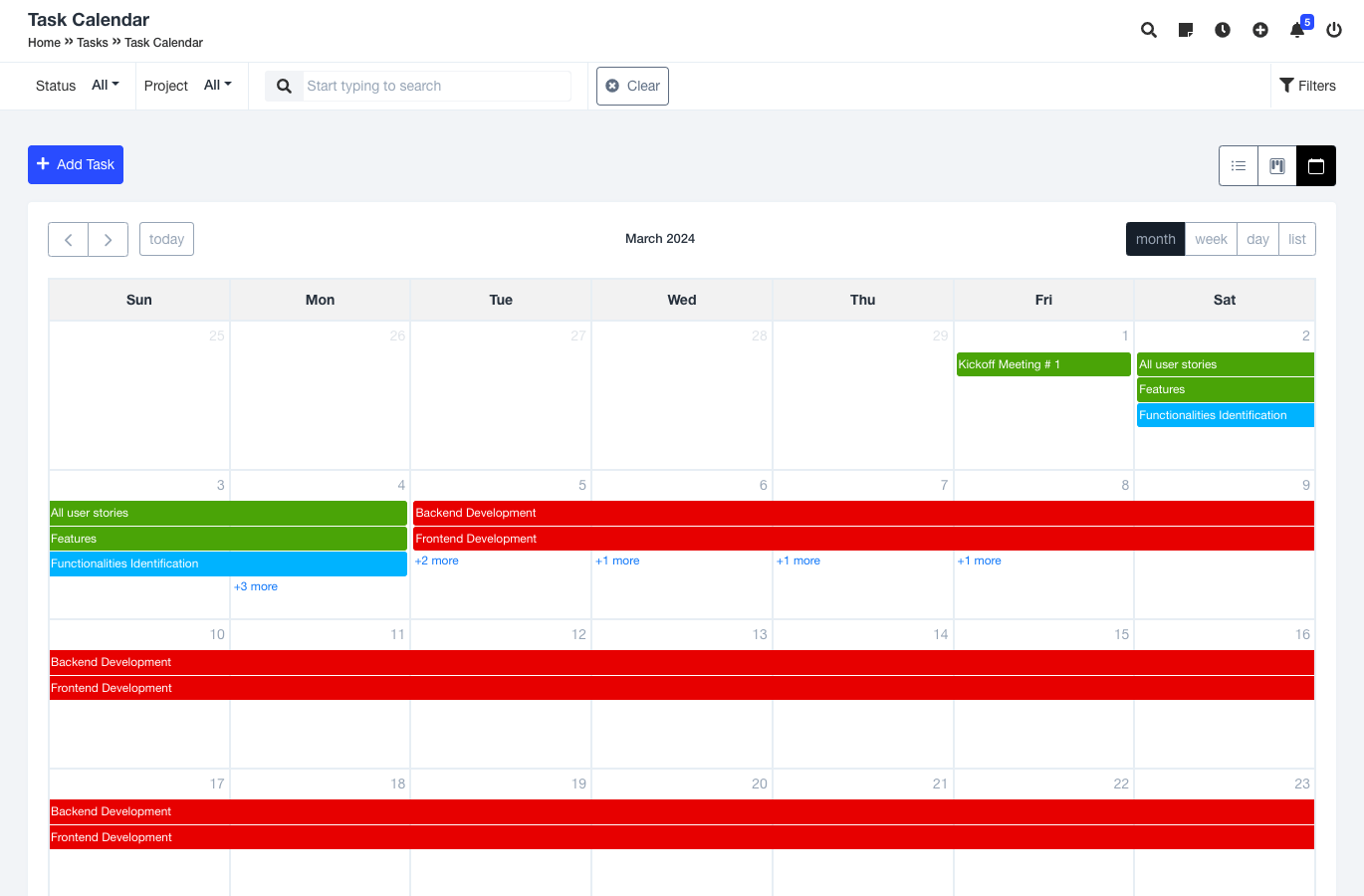Viewport: 1364px width, 896px height.
Task: Focus the Start typing to search field
Action: [436, 86]
